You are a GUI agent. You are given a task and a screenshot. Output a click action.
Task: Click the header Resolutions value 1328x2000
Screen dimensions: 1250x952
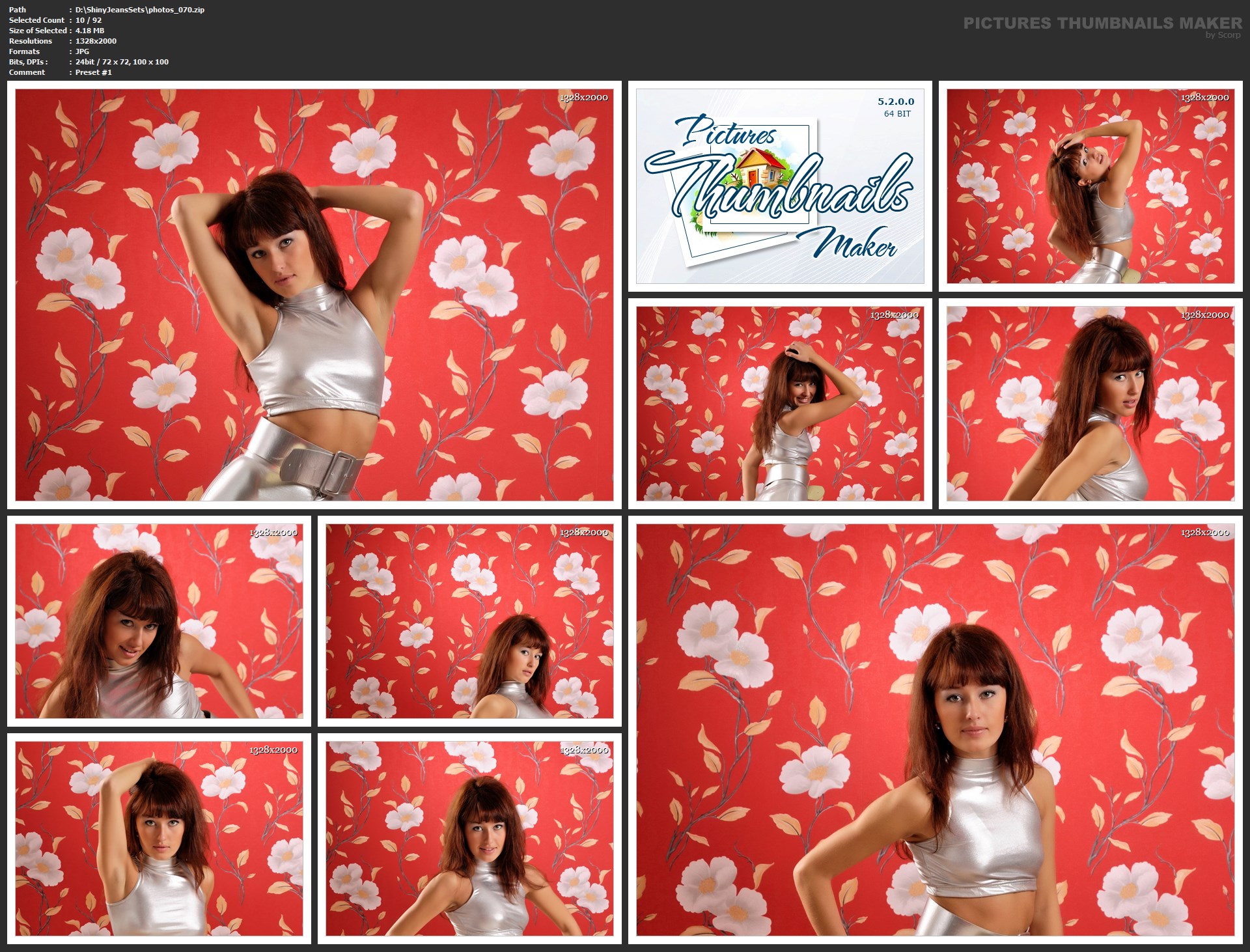coord(96,41)
